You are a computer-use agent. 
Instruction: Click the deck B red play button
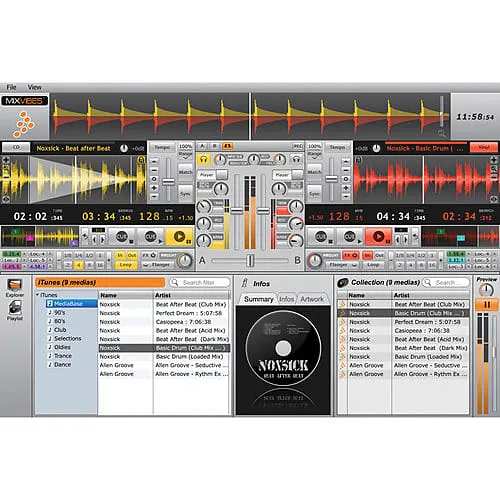(x=378, y=237)
